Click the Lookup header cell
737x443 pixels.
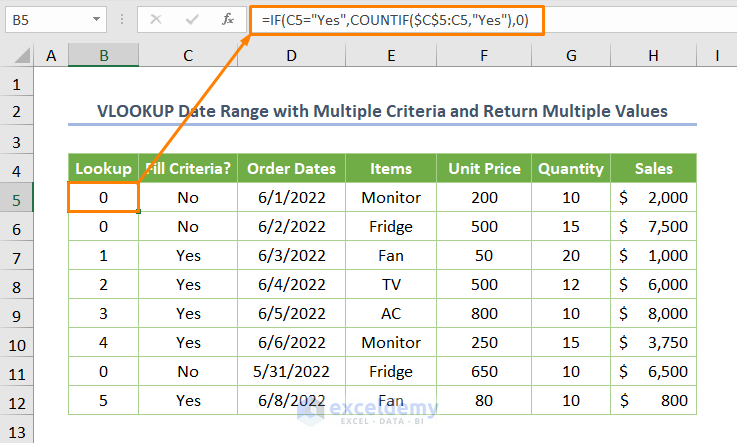(104, 169)
